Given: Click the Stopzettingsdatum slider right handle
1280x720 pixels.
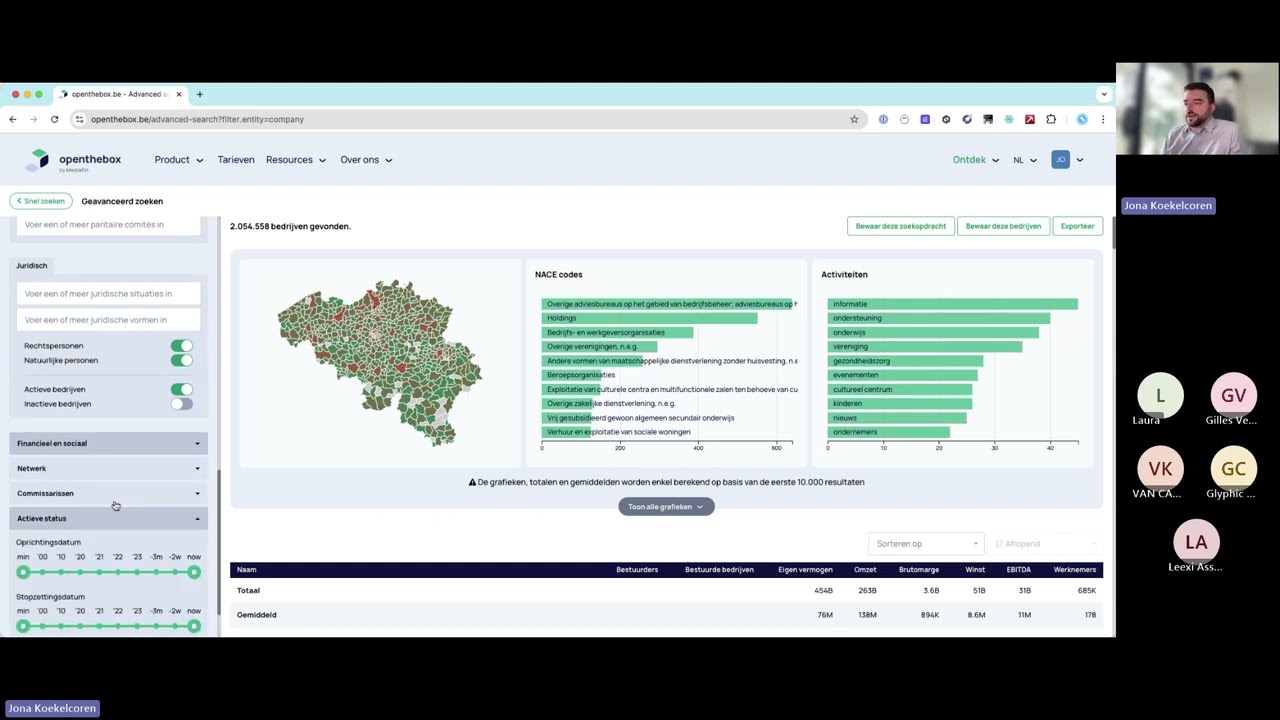Looking at the screenshot, I should point(194,626).
